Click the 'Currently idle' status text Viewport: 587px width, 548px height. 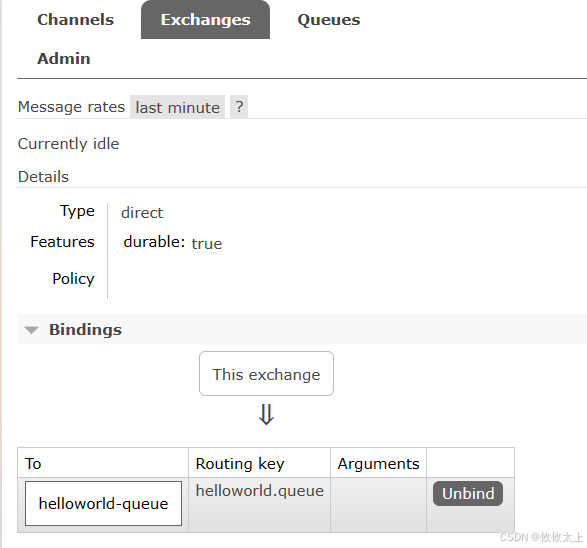[69, 144]
